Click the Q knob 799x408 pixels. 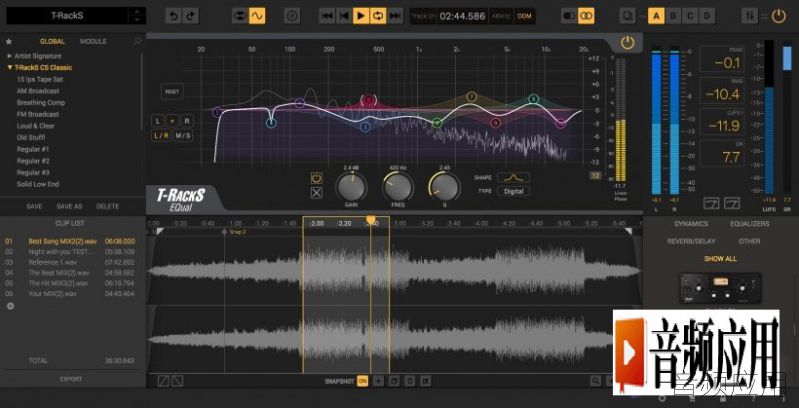[x=444, y=187]
